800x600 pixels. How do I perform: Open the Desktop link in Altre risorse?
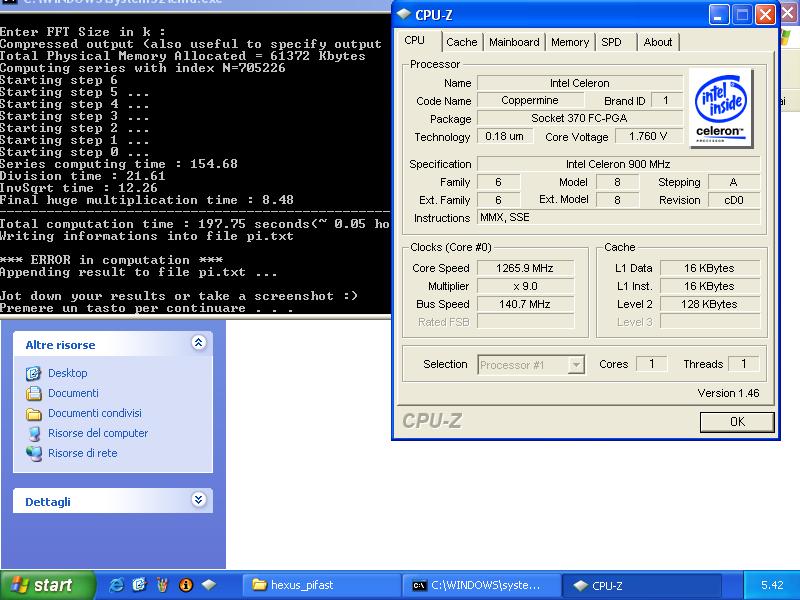click(68, 373)
